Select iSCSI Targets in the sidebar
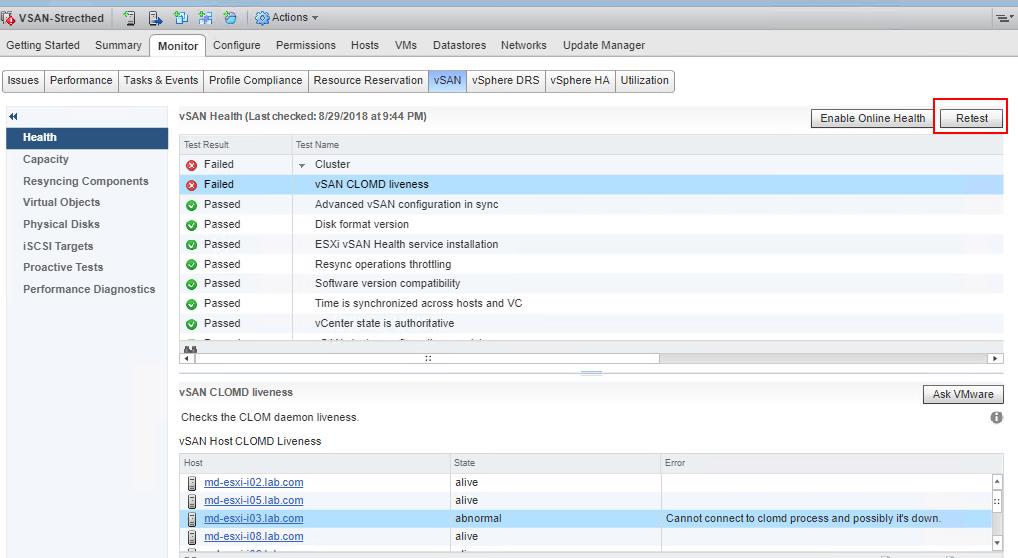The image size is (1018, 558). [x=58, y=246]
